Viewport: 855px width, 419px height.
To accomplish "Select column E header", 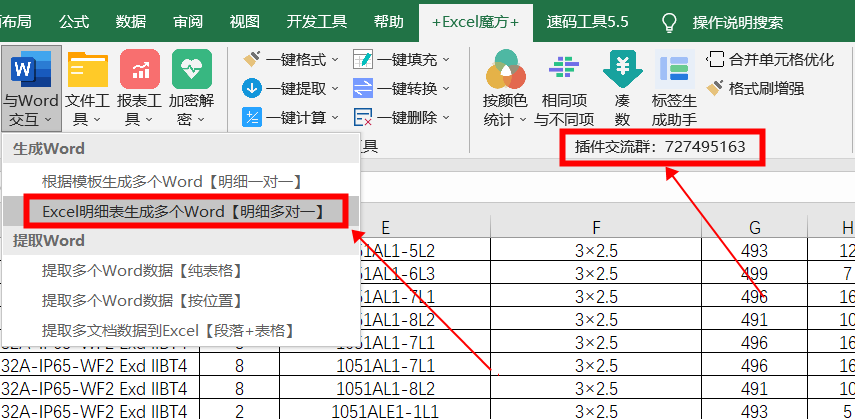I will click(x=385, y=227).
